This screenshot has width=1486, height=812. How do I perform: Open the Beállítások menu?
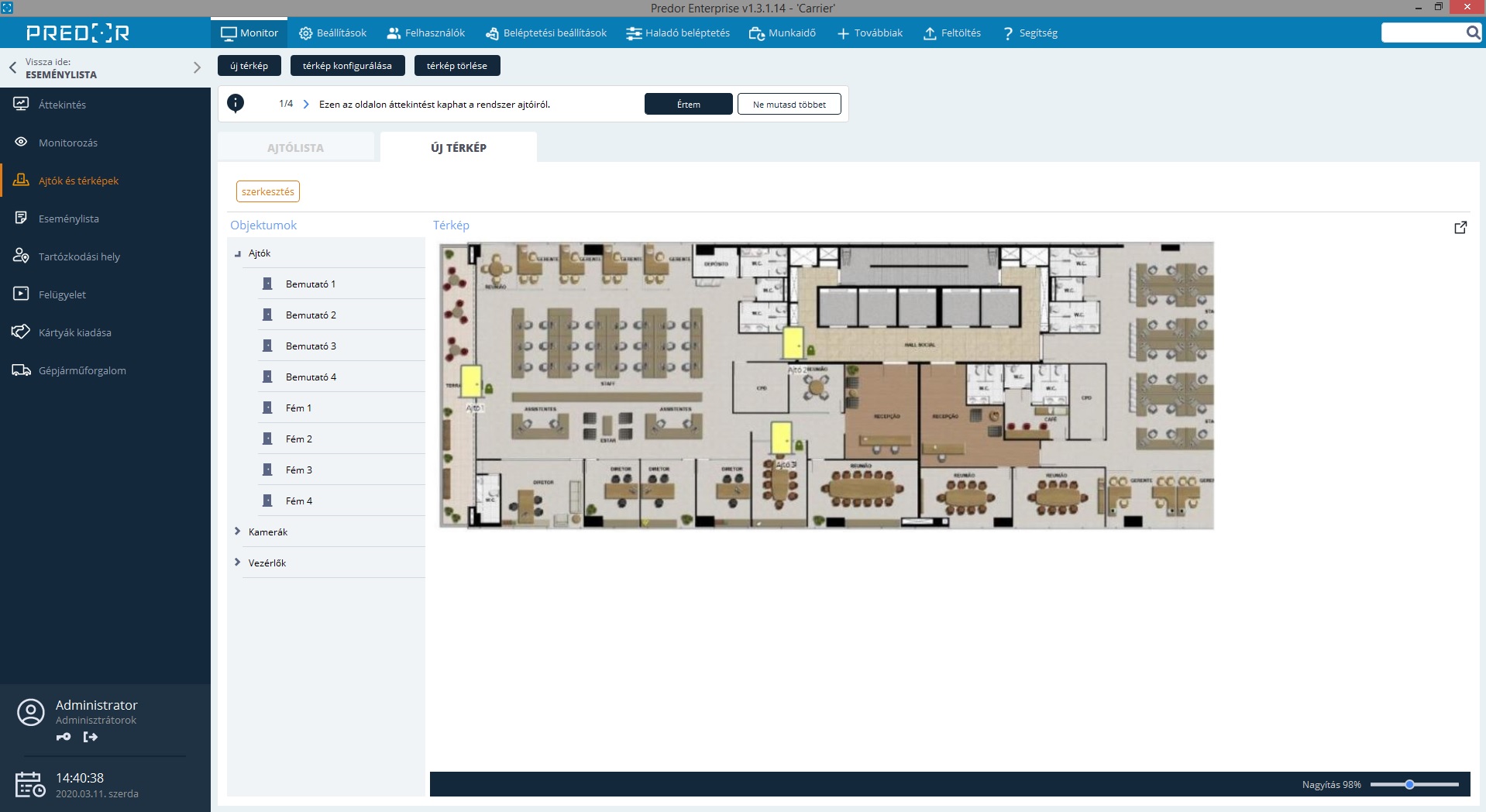pyautogui.click(x=333, y=33)
